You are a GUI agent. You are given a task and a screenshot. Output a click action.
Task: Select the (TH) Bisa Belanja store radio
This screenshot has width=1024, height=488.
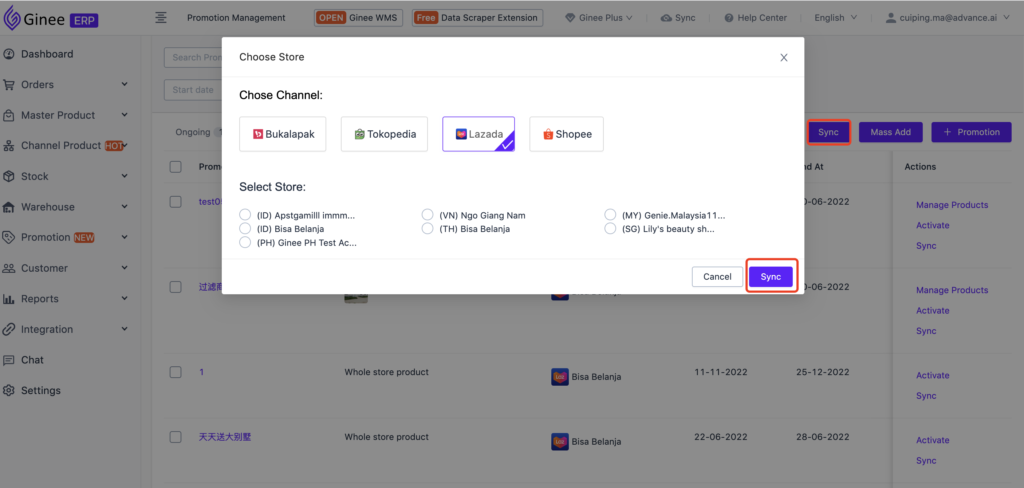tap(427, 229)
